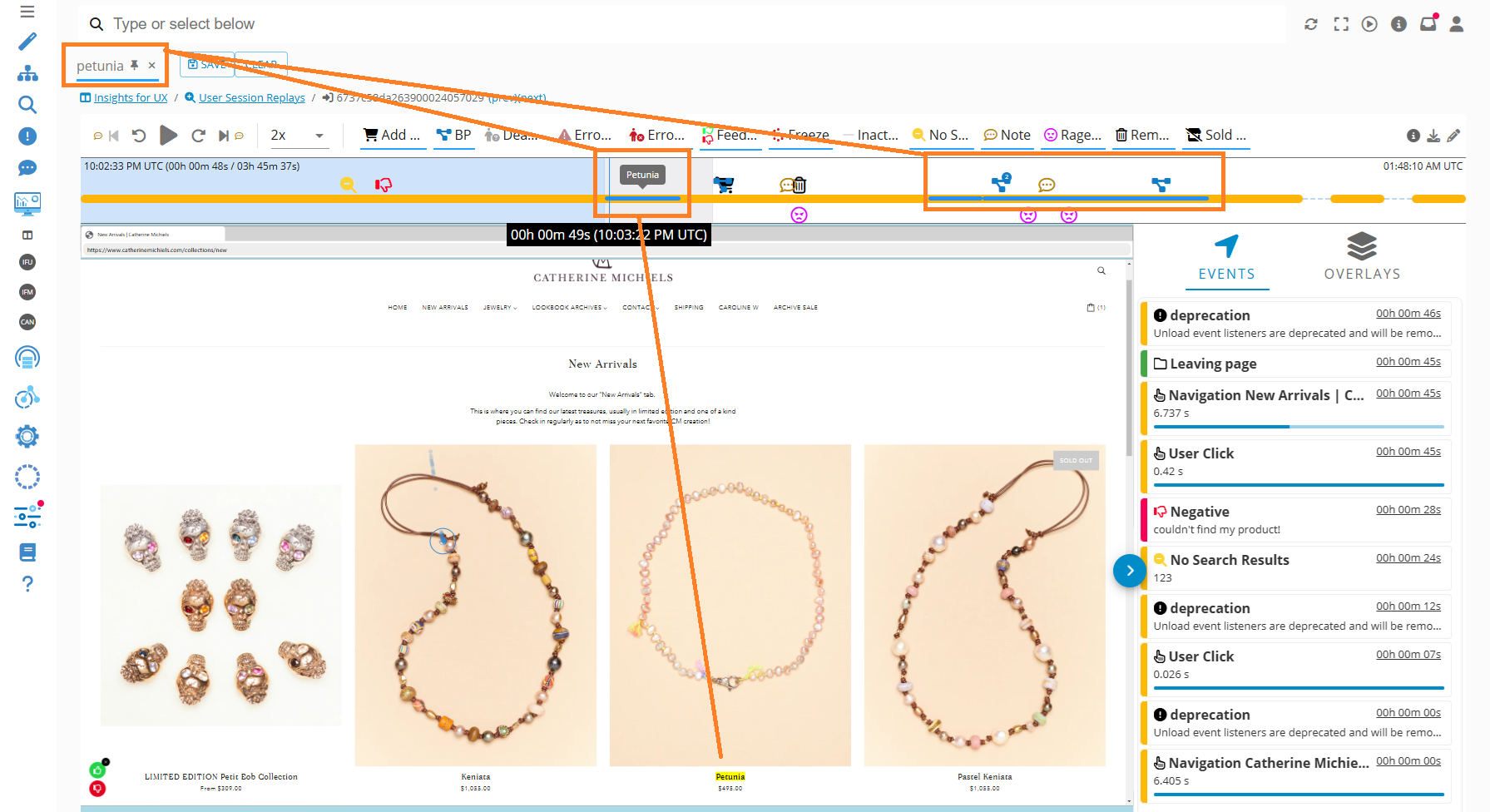Open the 2x playback speed dropdown
1490x812 pixels.
298,136
